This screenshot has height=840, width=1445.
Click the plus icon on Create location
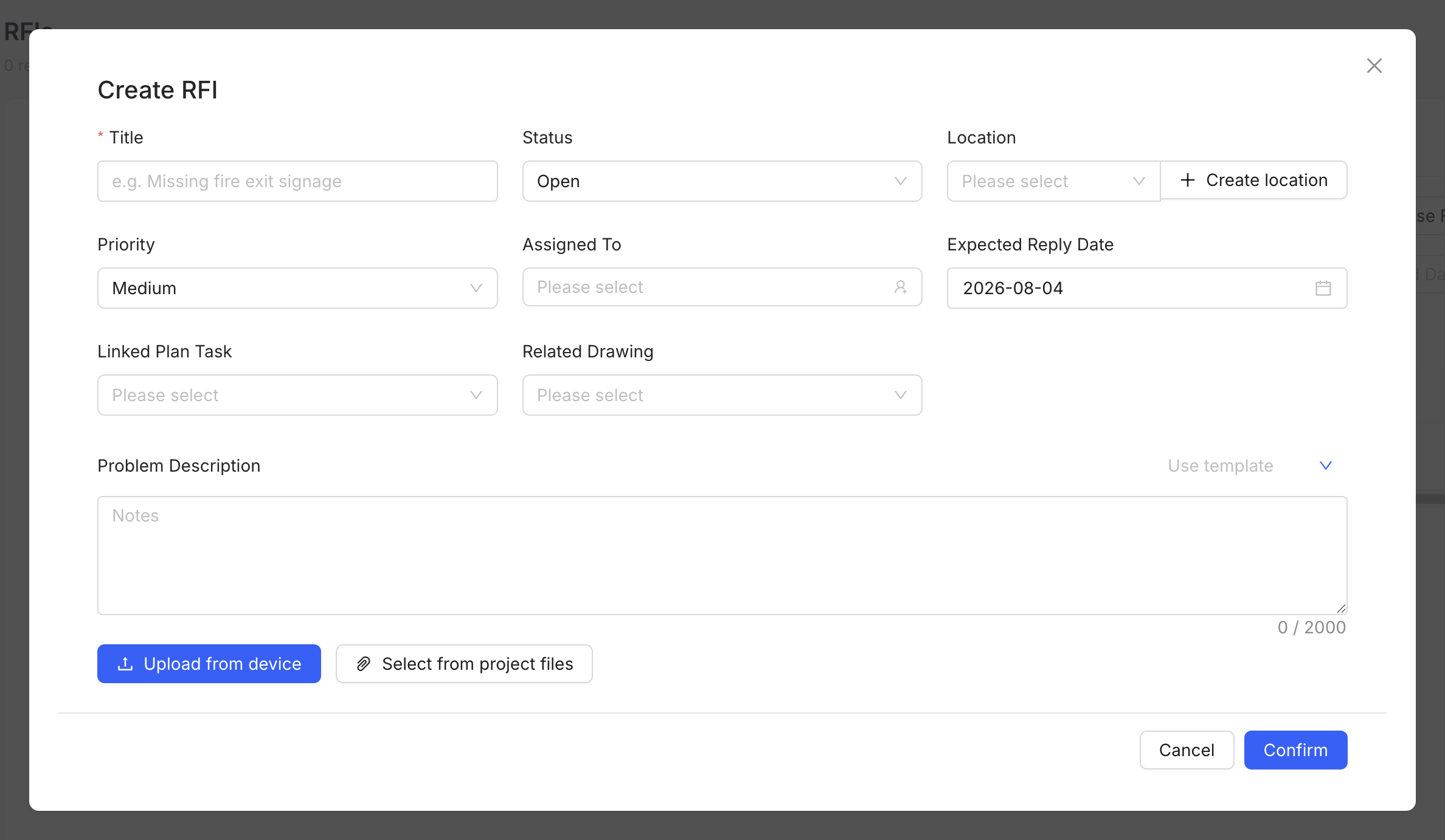pyautogui.click(x=1187, y=180)
